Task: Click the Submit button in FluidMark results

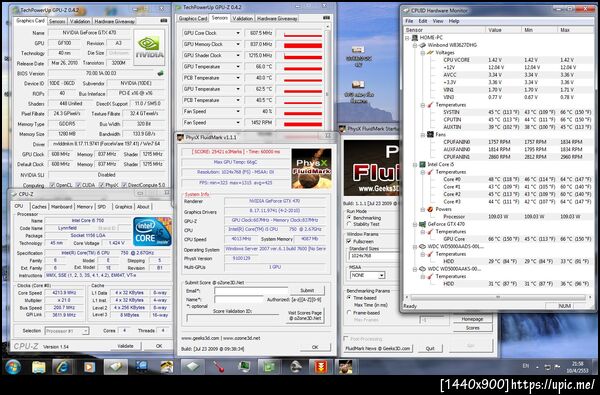Action: 307,291
